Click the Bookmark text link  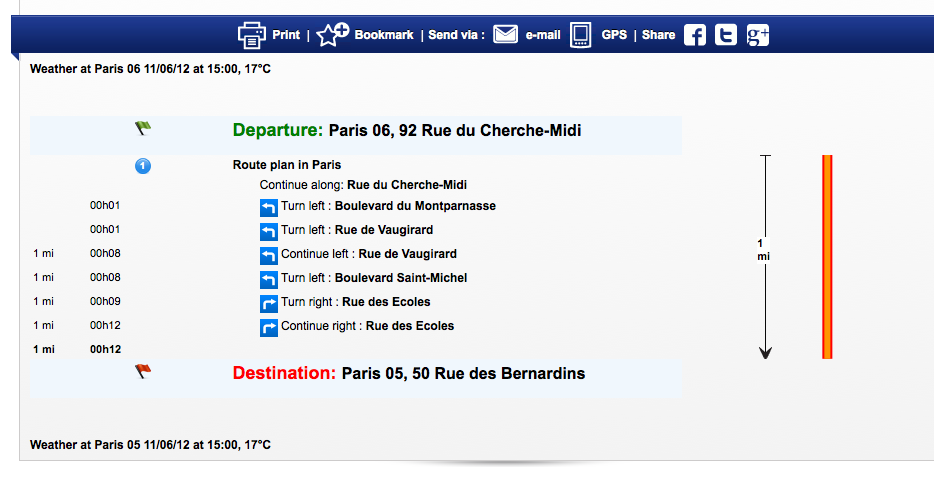[x=384, y=35]
